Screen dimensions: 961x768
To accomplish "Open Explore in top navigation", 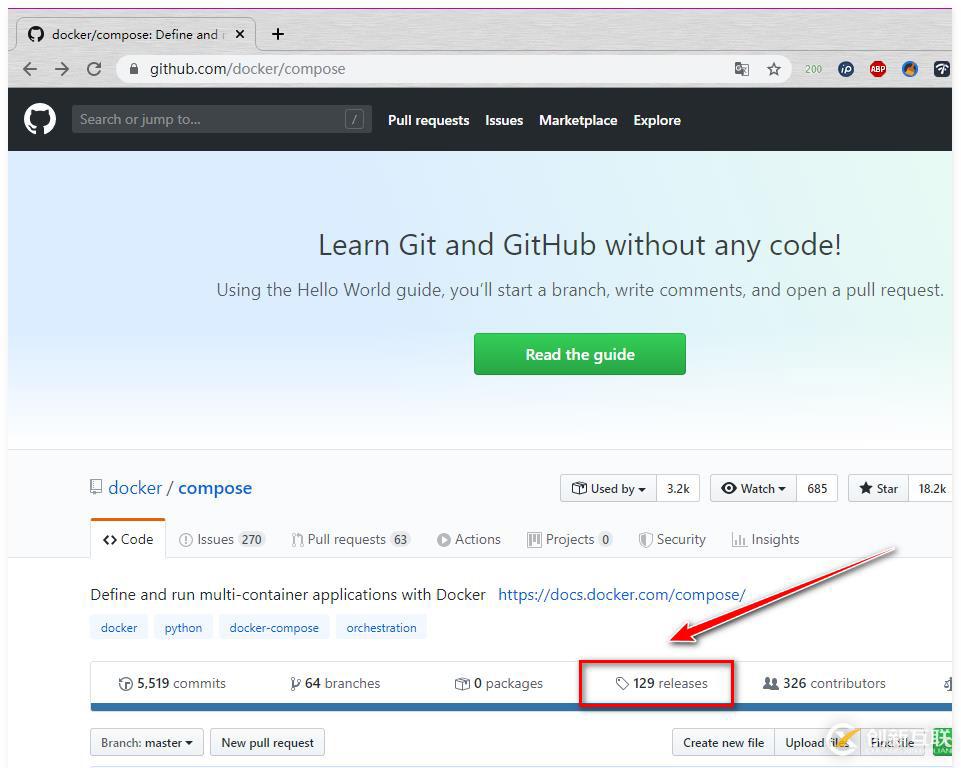I will (x=657, y=120).
